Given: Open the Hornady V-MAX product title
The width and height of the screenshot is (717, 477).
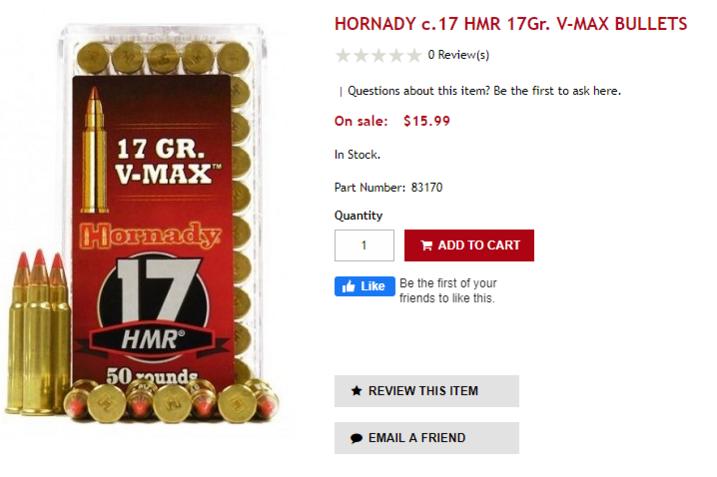Looking at the screenshot, I should 511,24.
